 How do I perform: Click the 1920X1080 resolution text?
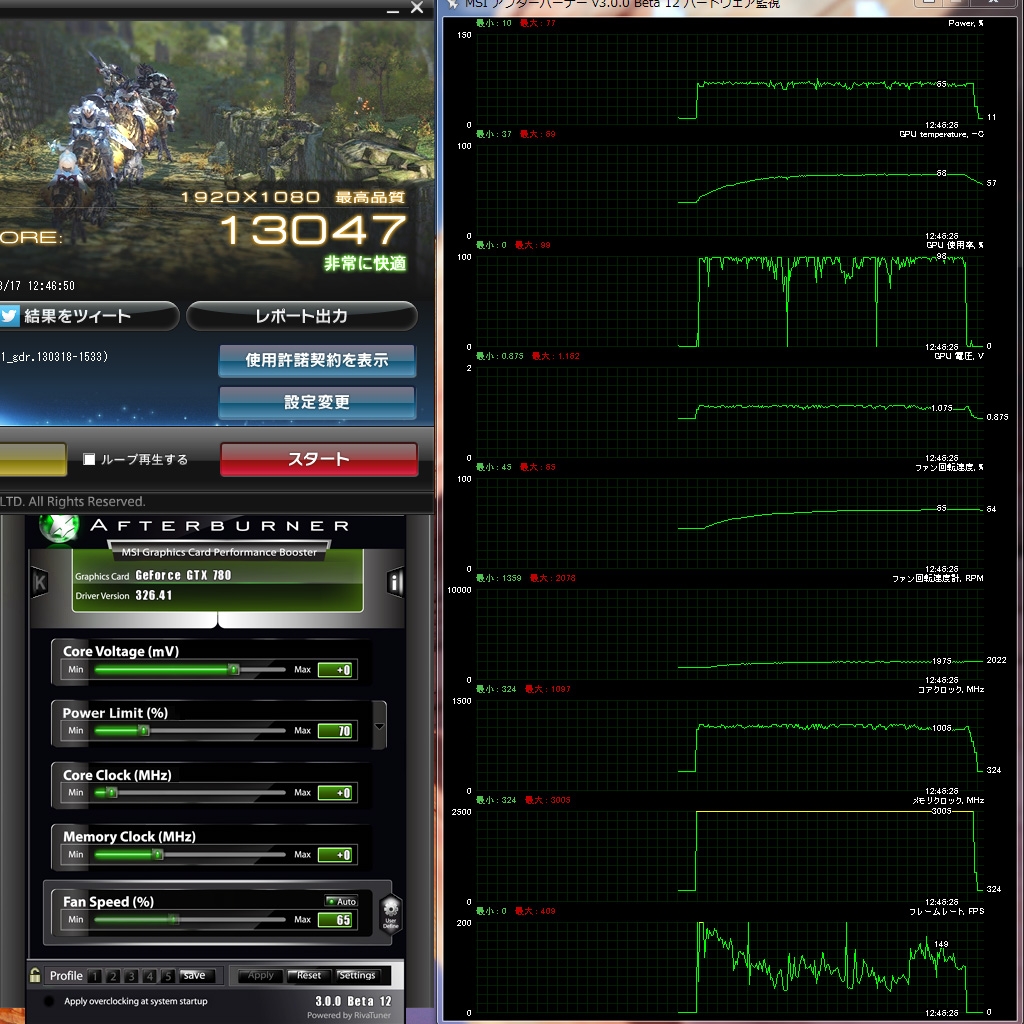point(251,197)
